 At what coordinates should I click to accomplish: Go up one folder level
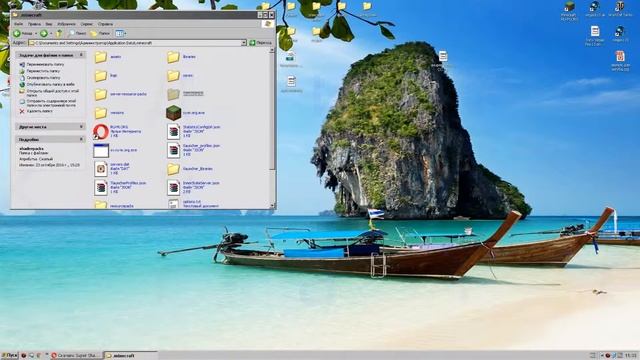point(60,33)
